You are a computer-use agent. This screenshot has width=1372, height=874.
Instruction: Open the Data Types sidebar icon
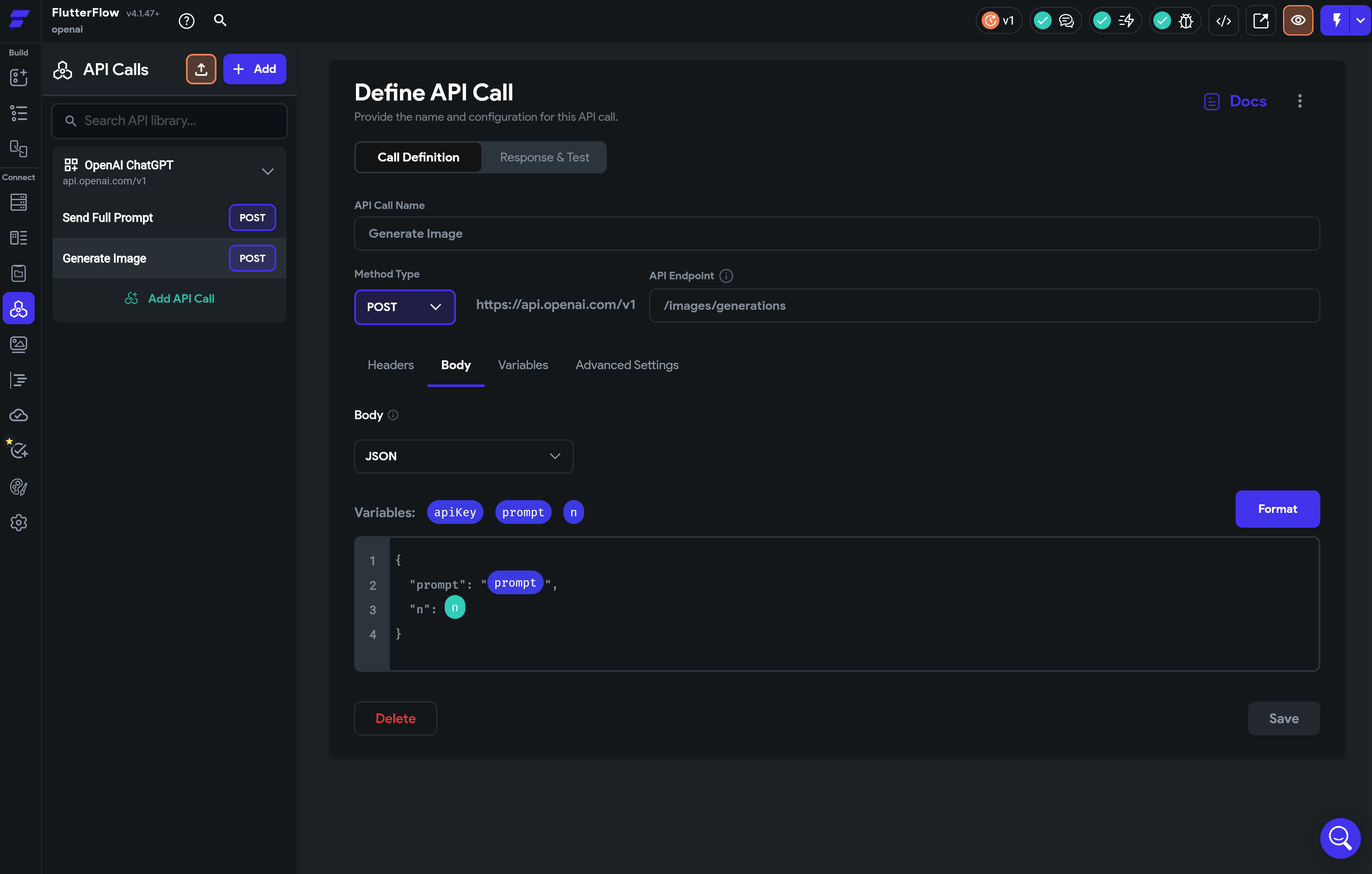pos(19,238)
